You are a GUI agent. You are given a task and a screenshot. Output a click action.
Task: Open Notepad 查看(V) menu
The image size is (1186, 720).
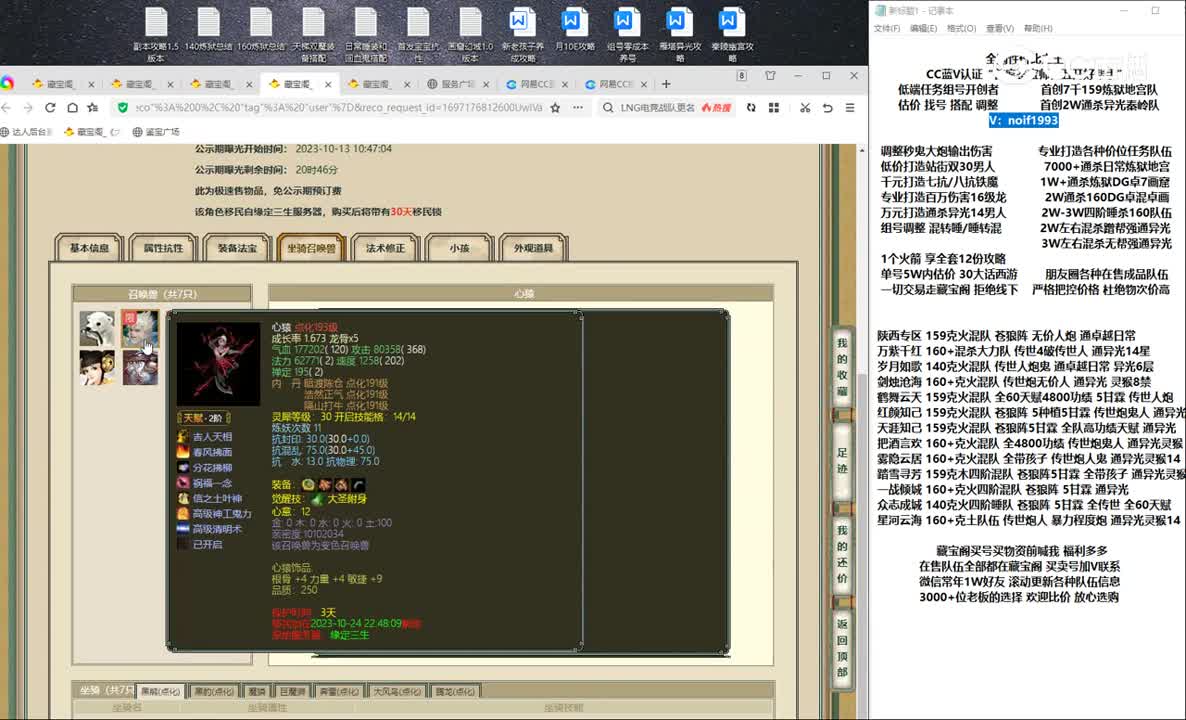point(1000,28)
